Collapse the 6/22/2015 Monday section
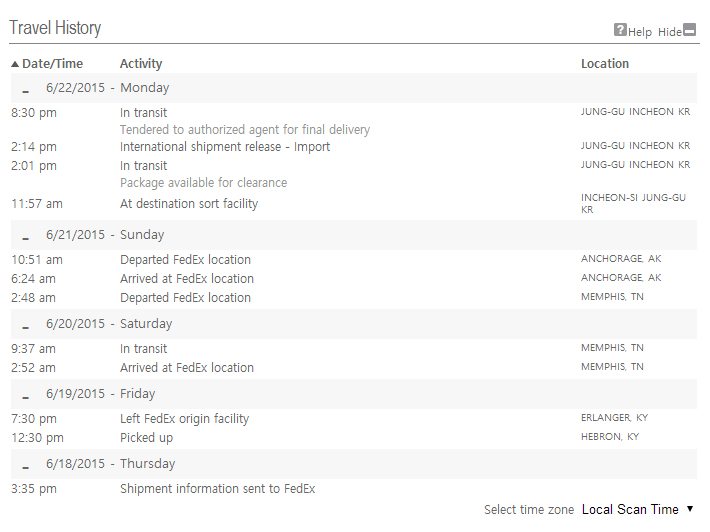710x532 pixels. 26,90
